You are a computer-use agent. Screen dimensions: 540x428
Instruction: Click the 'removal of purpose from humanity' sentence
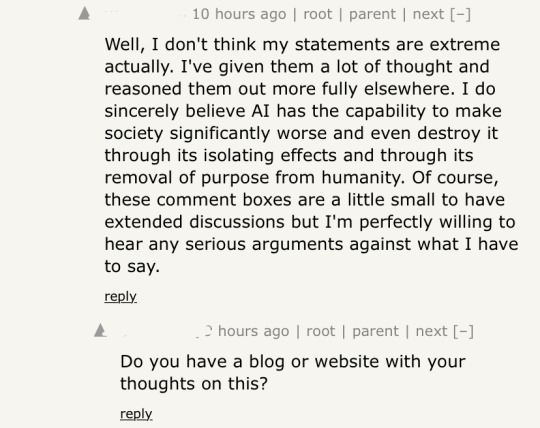click(254, 178)
